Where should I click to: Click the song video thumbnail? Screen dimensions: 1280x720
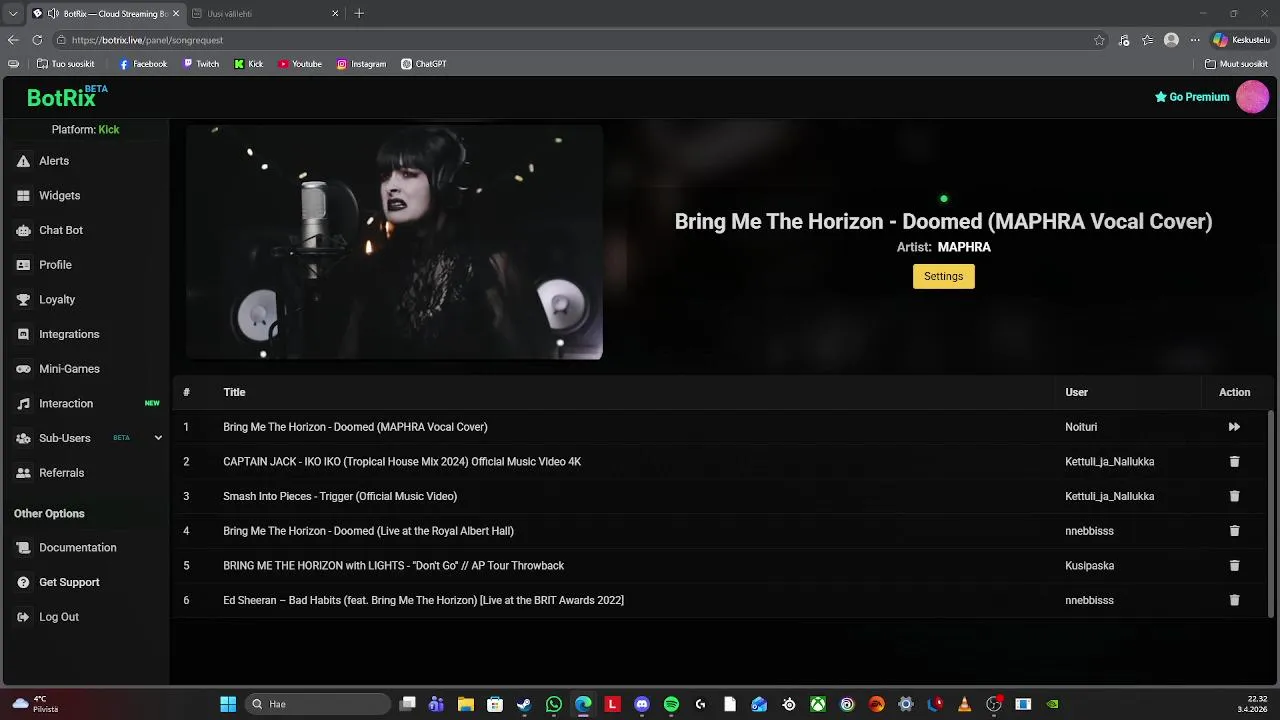(x=394, y=242)
